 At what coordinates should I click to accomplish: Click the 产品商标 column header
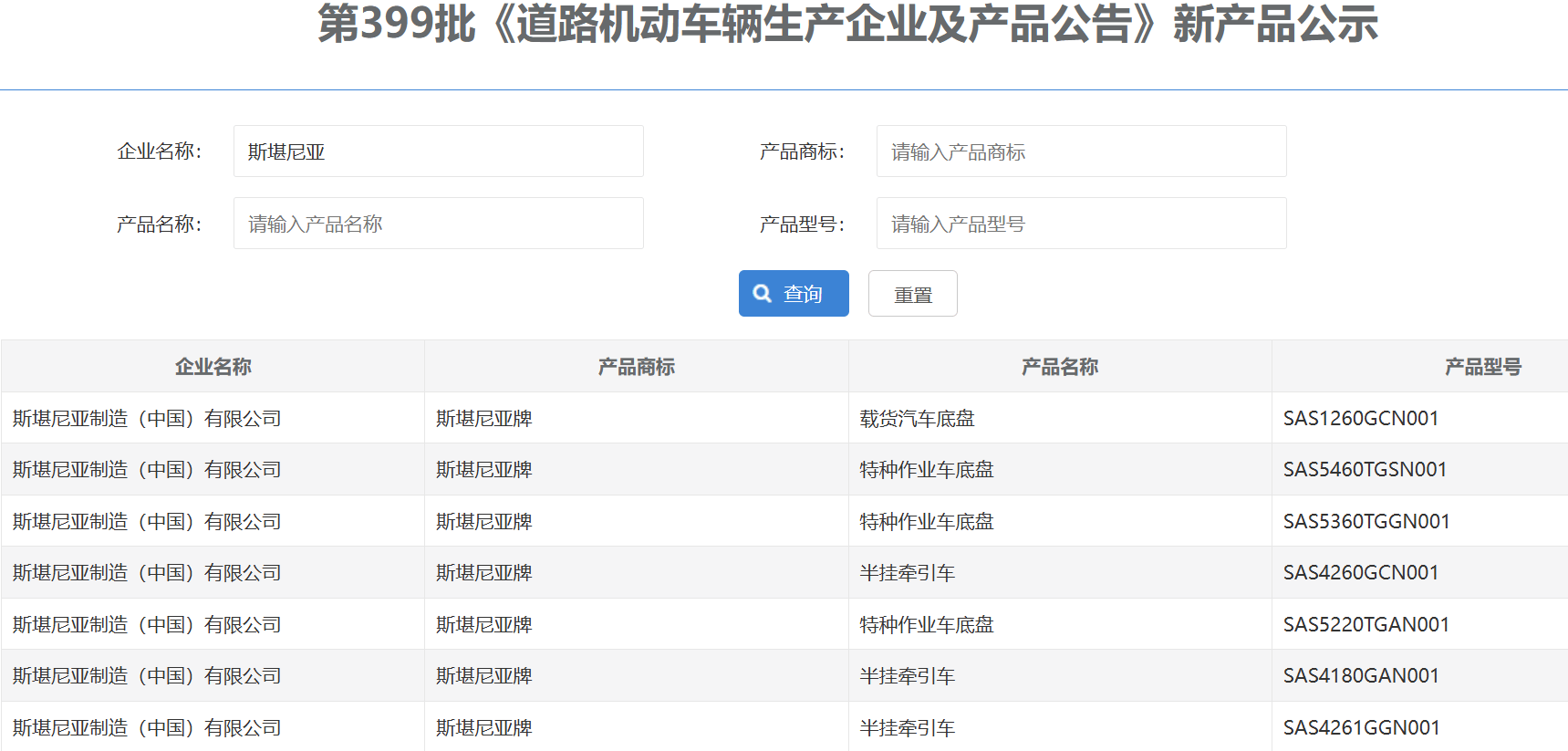pyautogui.click(x=637, y=367)
